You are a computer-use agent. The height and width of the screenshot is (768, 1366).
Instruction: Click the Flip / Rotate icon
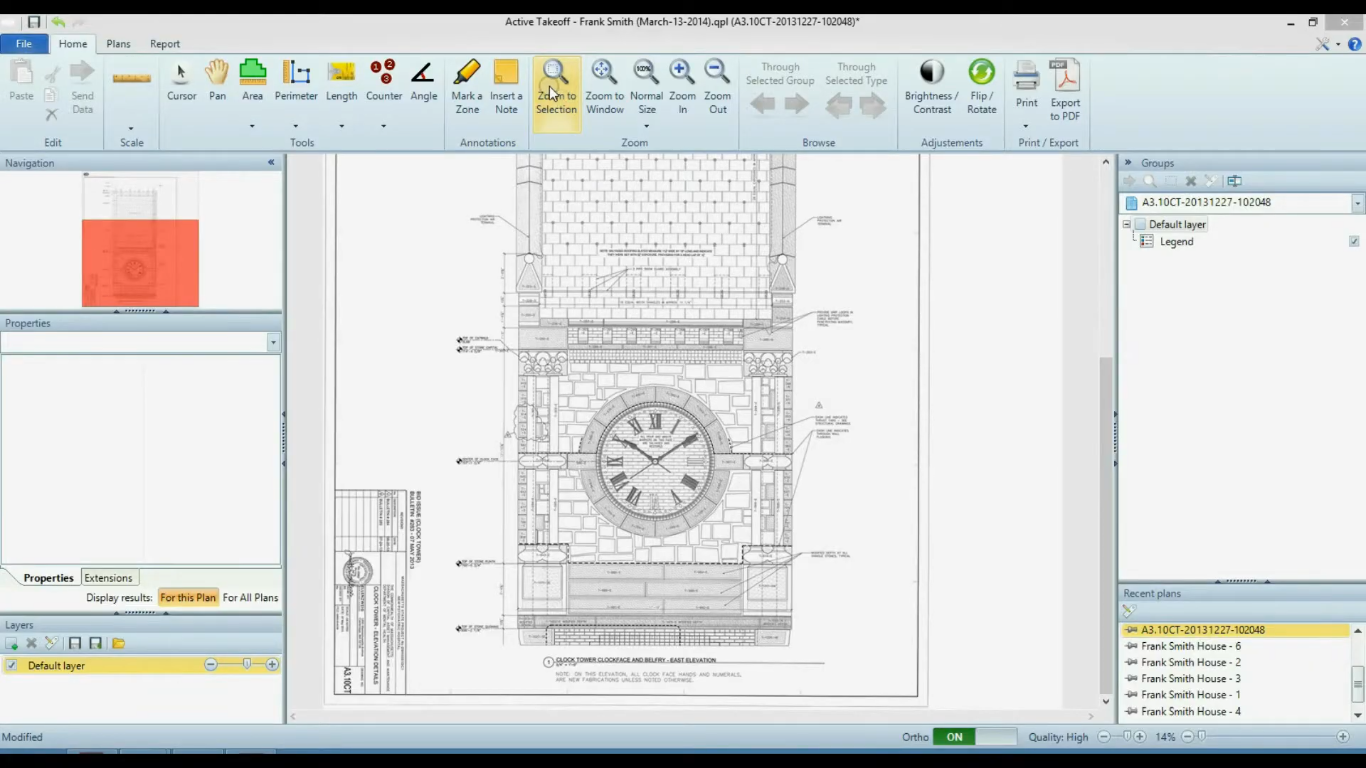[981, 87]
